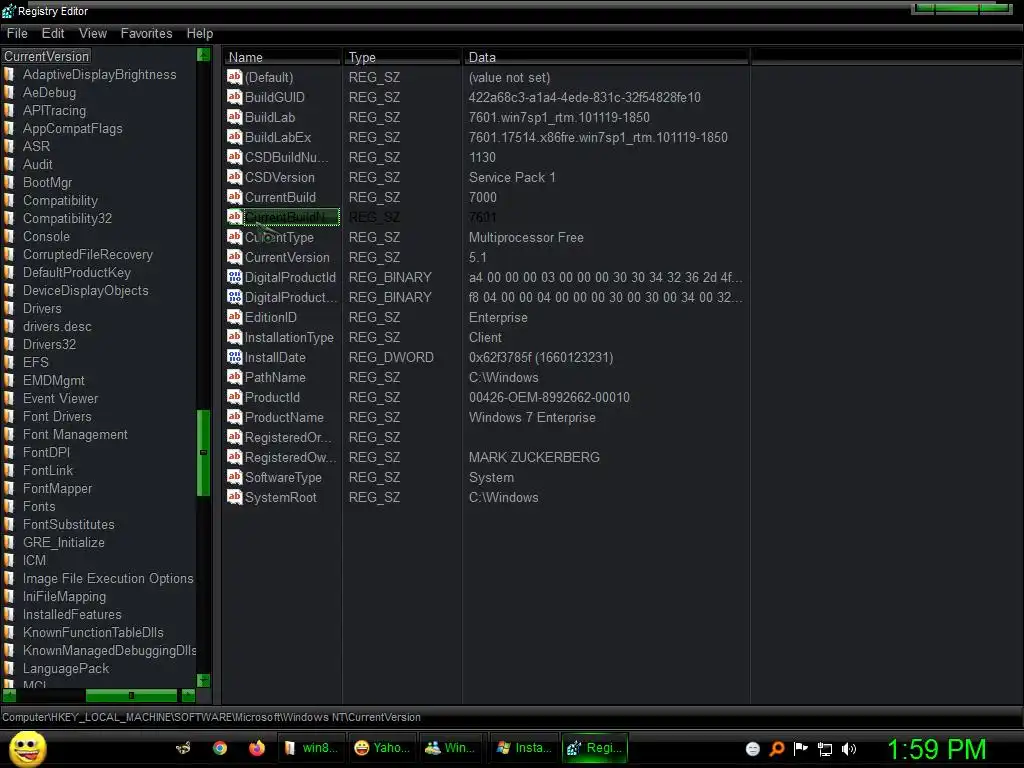Screen dimensions: 1024x768
Task: Open Chrome from the taskbar
Action: [220, 748]
